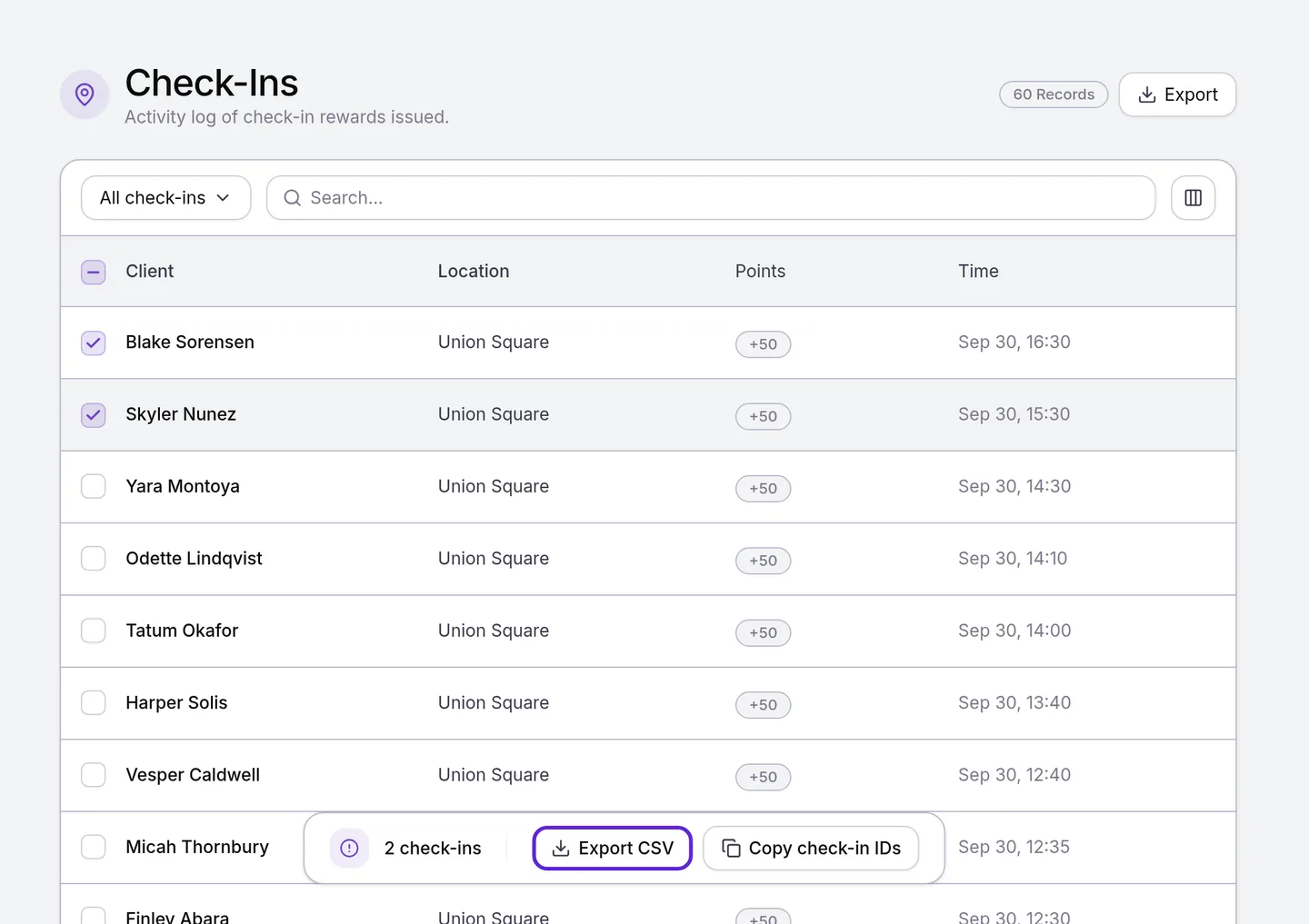1309x924 pixels.
Task: Open the column settings icon button
Action: [x=1193, y=198]
